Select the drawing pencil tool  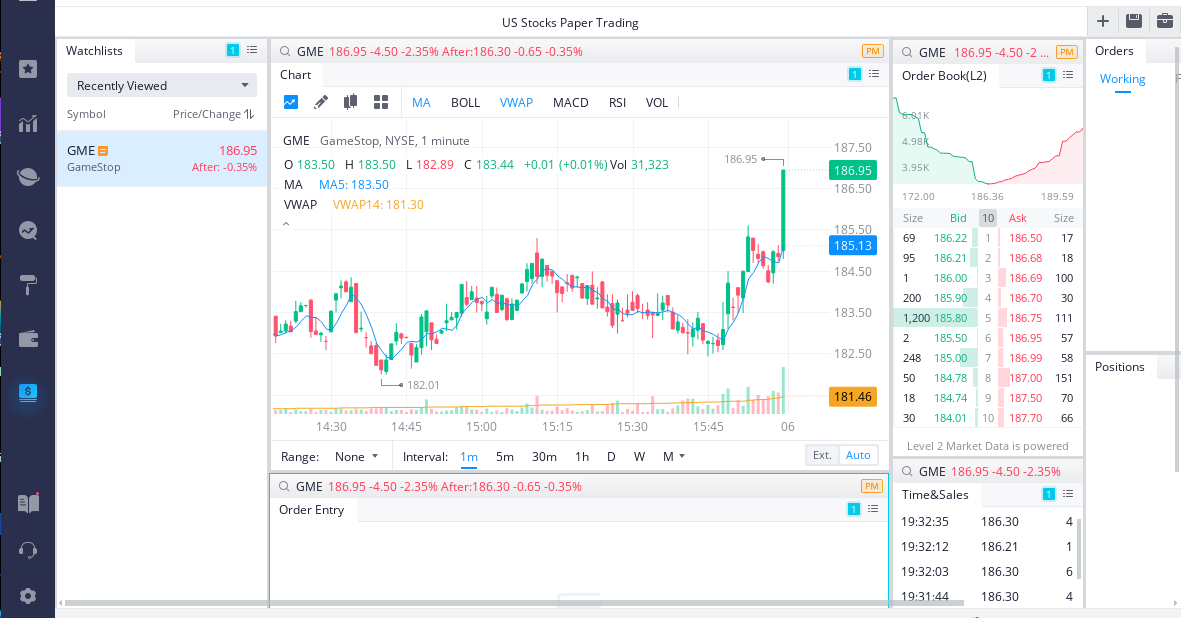[321, 102]
